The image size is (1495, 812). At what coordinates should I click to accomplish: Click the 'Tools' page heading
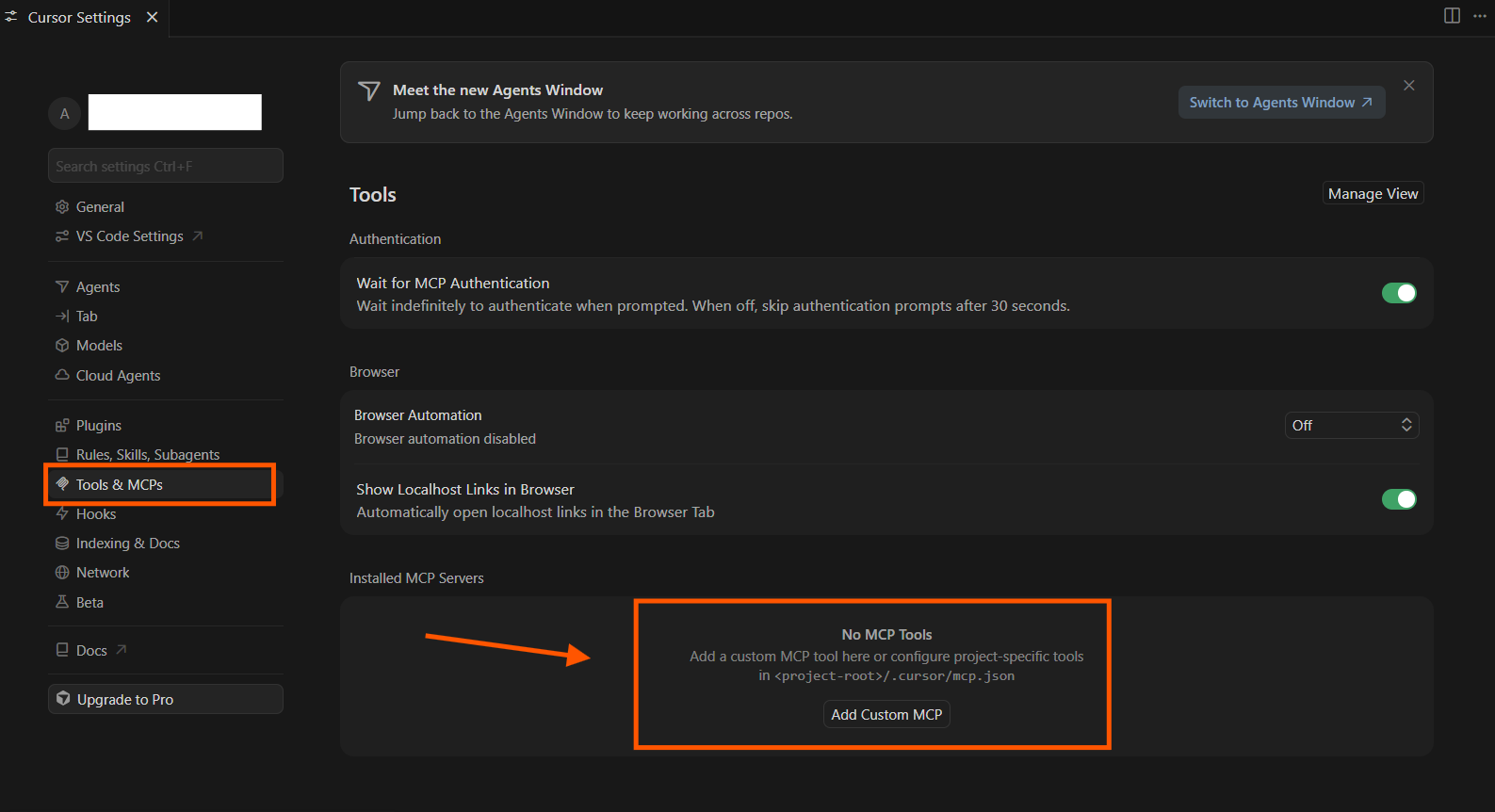pos(373,195)
